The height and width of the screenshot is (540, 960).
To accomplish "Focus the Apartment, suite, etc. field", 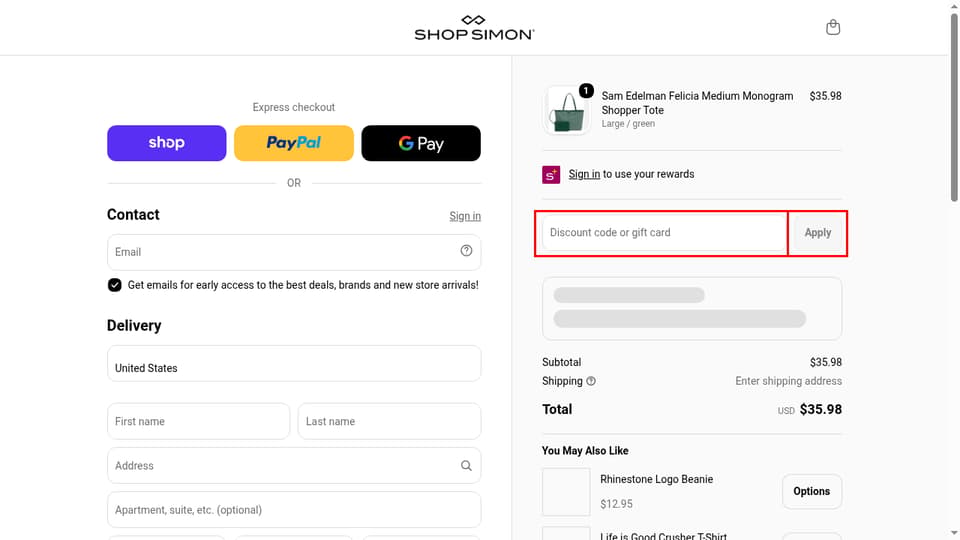I will coord(294,510).
